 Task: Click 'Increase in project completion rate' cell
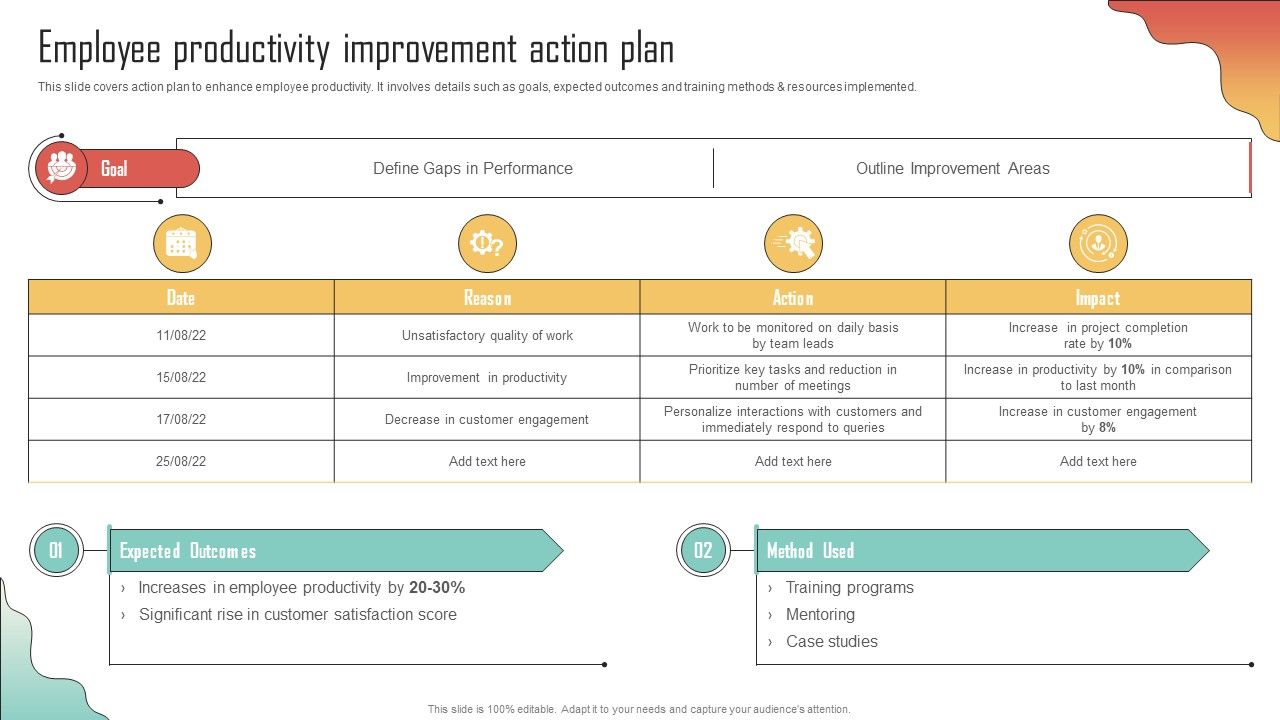(1098, 336)
